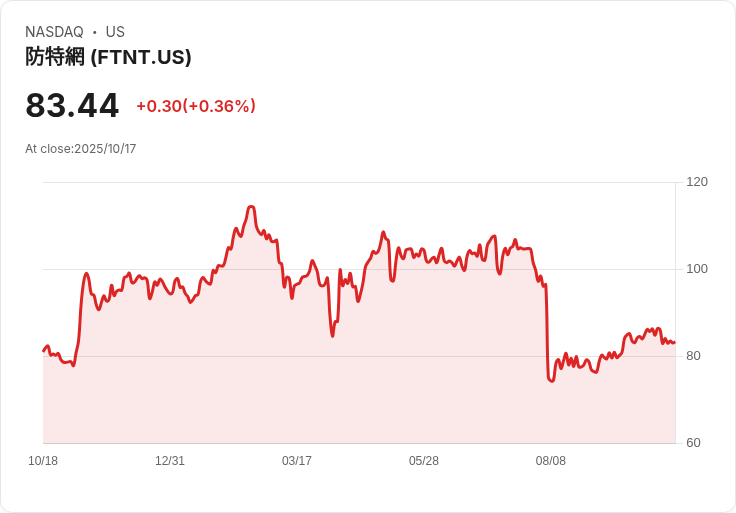736x513 pixels.
Task: Click the 120 price axis label
Action: [697, 182]
